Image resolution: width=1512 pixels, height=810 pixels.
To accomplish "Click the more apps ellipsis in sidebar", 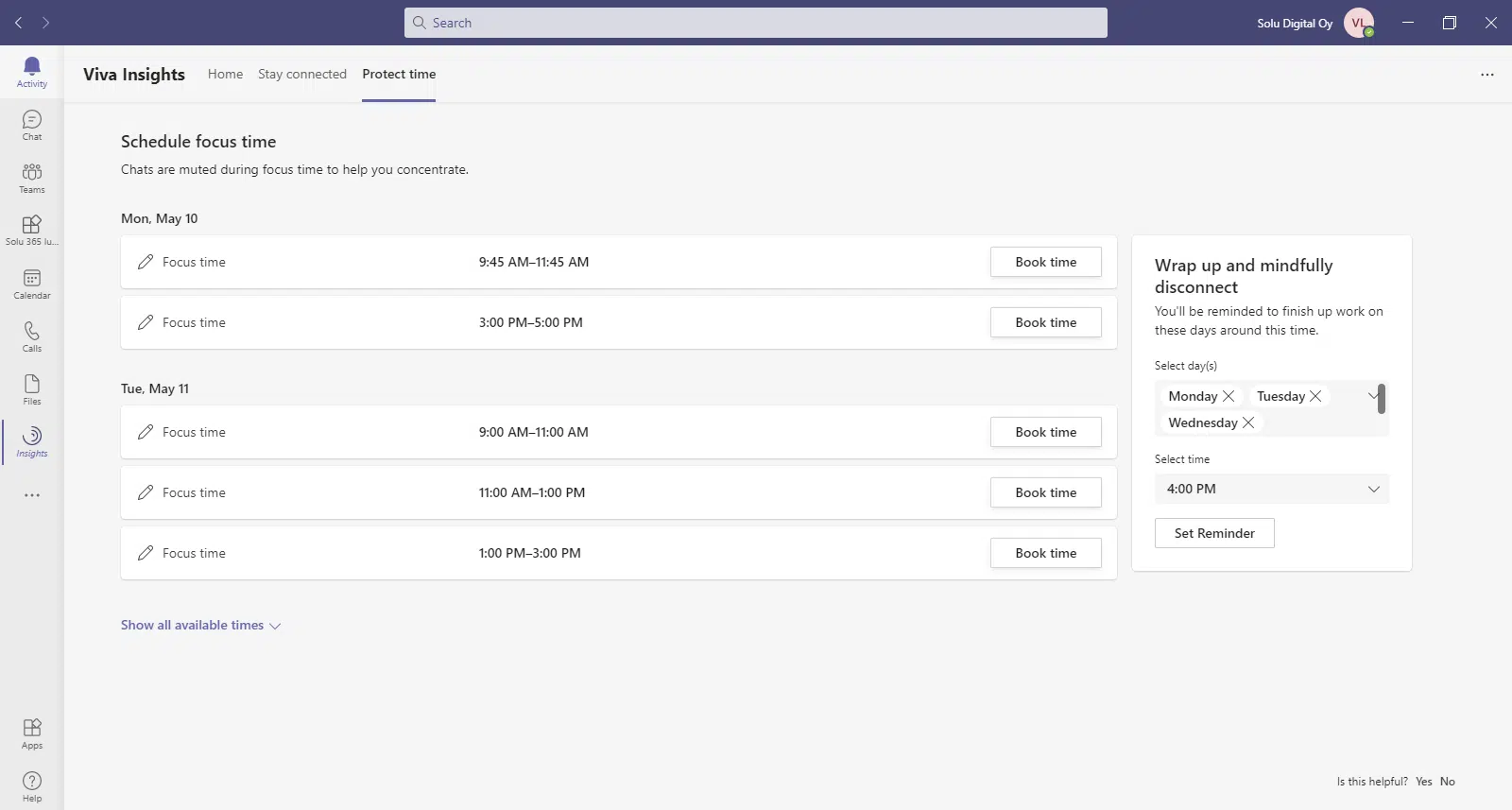I will pos(31,495).
